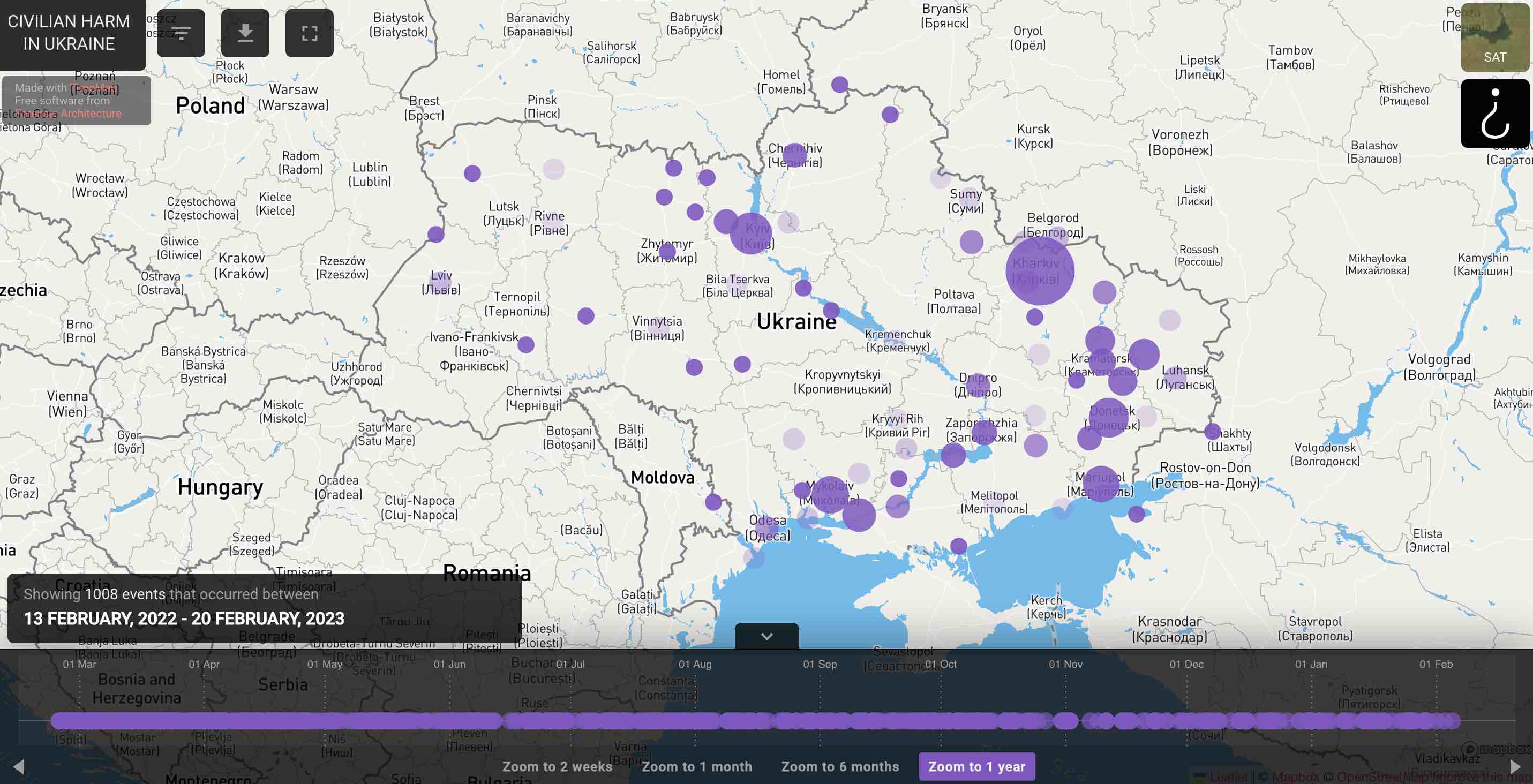Click the Kyiv event cluster circle

point(751,233)
